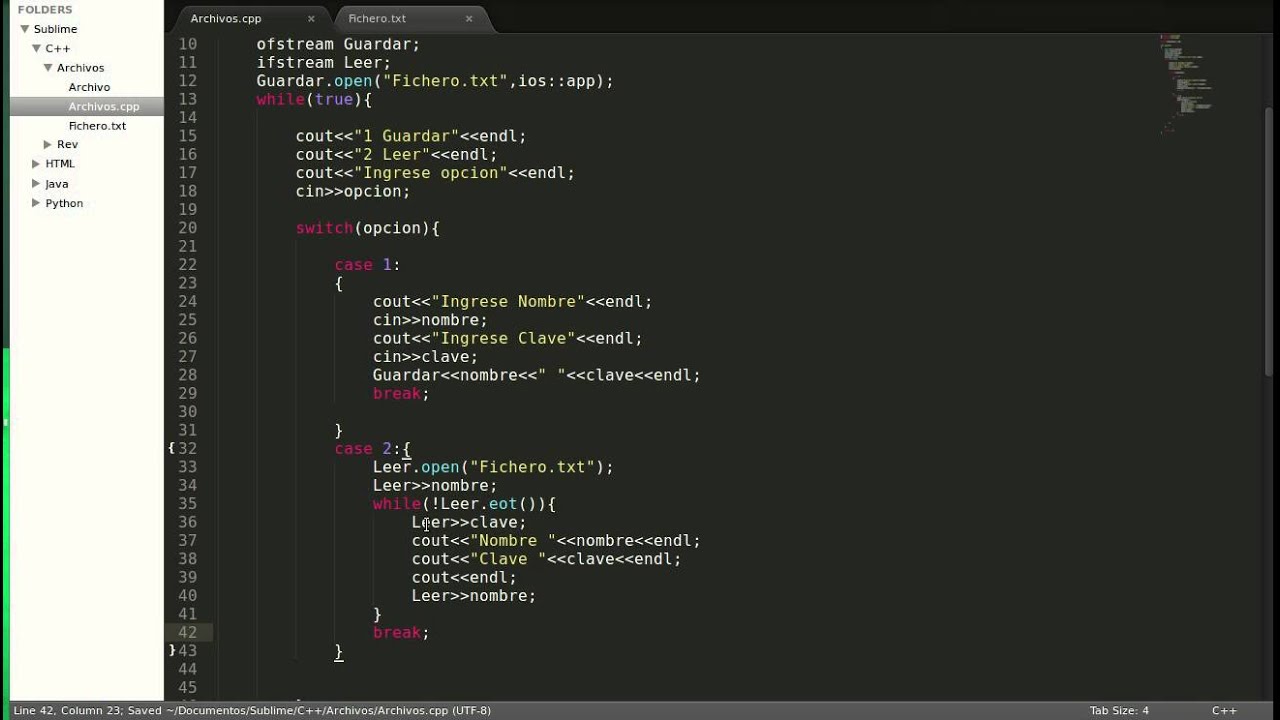The image size is (1280, 720).
Task: Place cursor on switch(opcion) line
Action: (368, 228)
